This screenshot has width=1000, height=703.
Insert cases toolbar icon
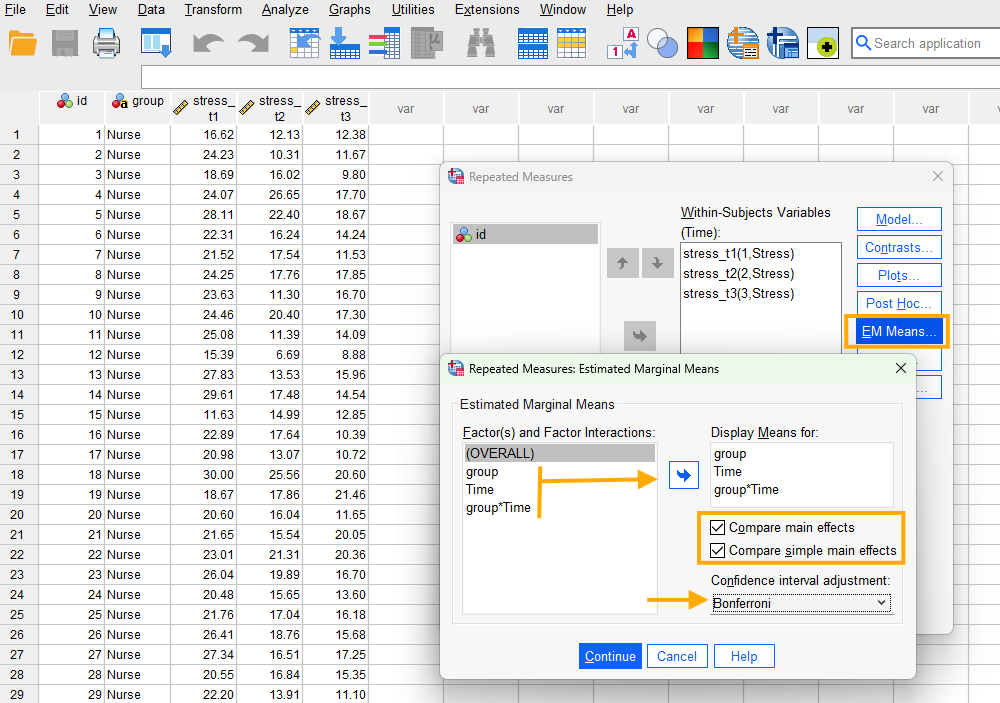click(x=533, y=43)
